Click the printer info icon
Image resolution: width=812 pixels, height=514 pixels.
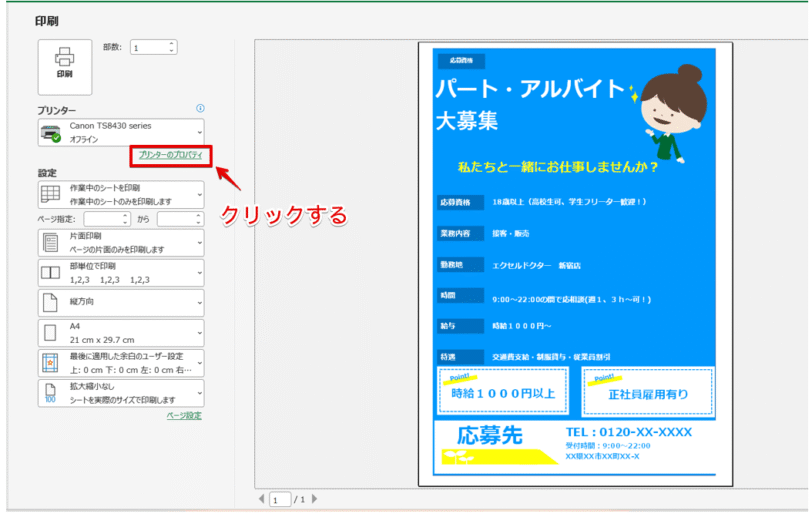200,108
